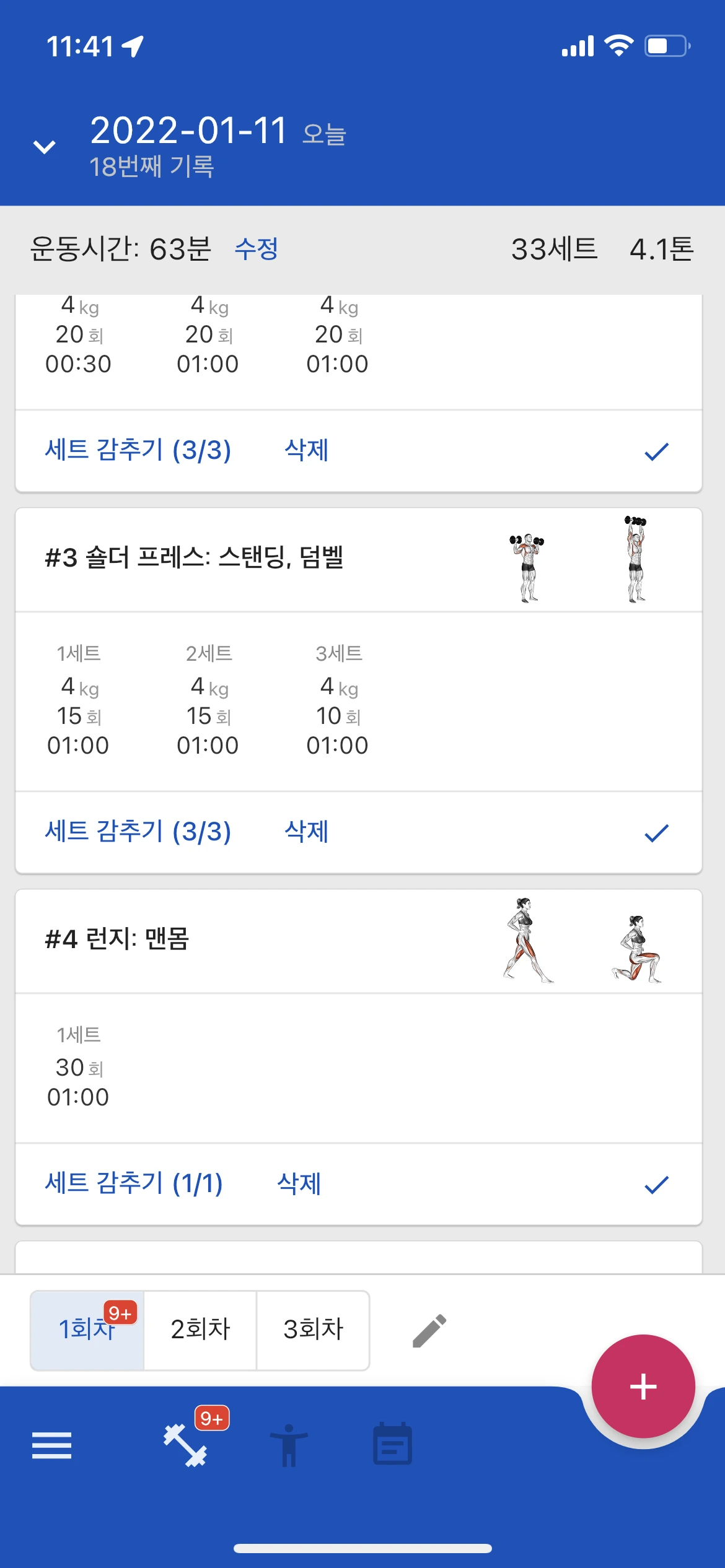This screenshot has width=725, height=1568.
Task: Tap the dumbbell workout icon
Action: (x=185, y=1445)
